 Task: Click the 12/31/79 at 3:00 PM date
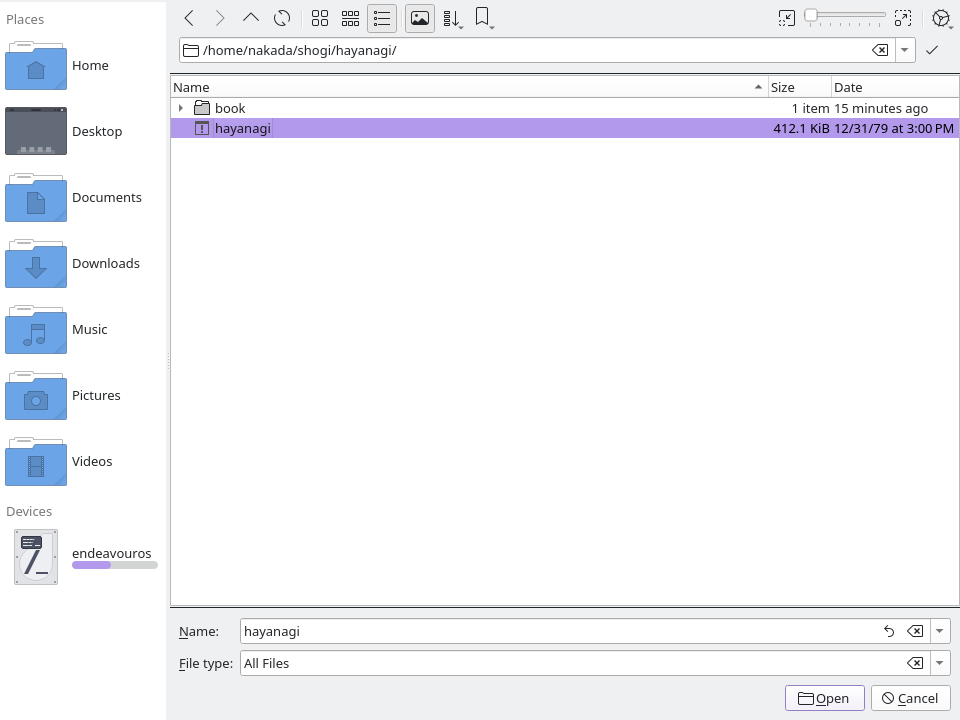pos(893,129)
